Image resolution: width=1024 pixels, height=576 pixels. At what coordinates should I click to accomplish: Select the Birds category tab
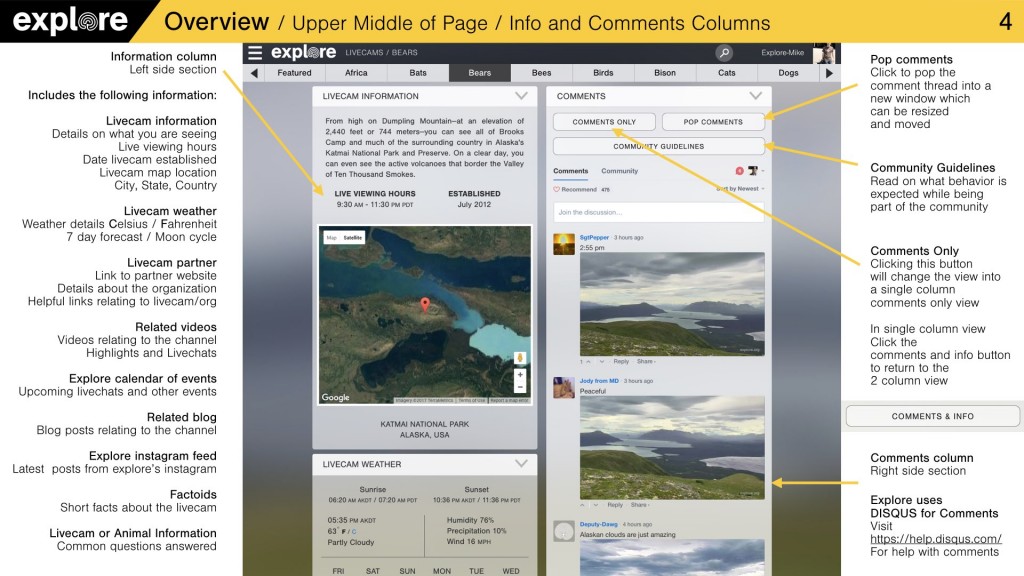(603, 73)
